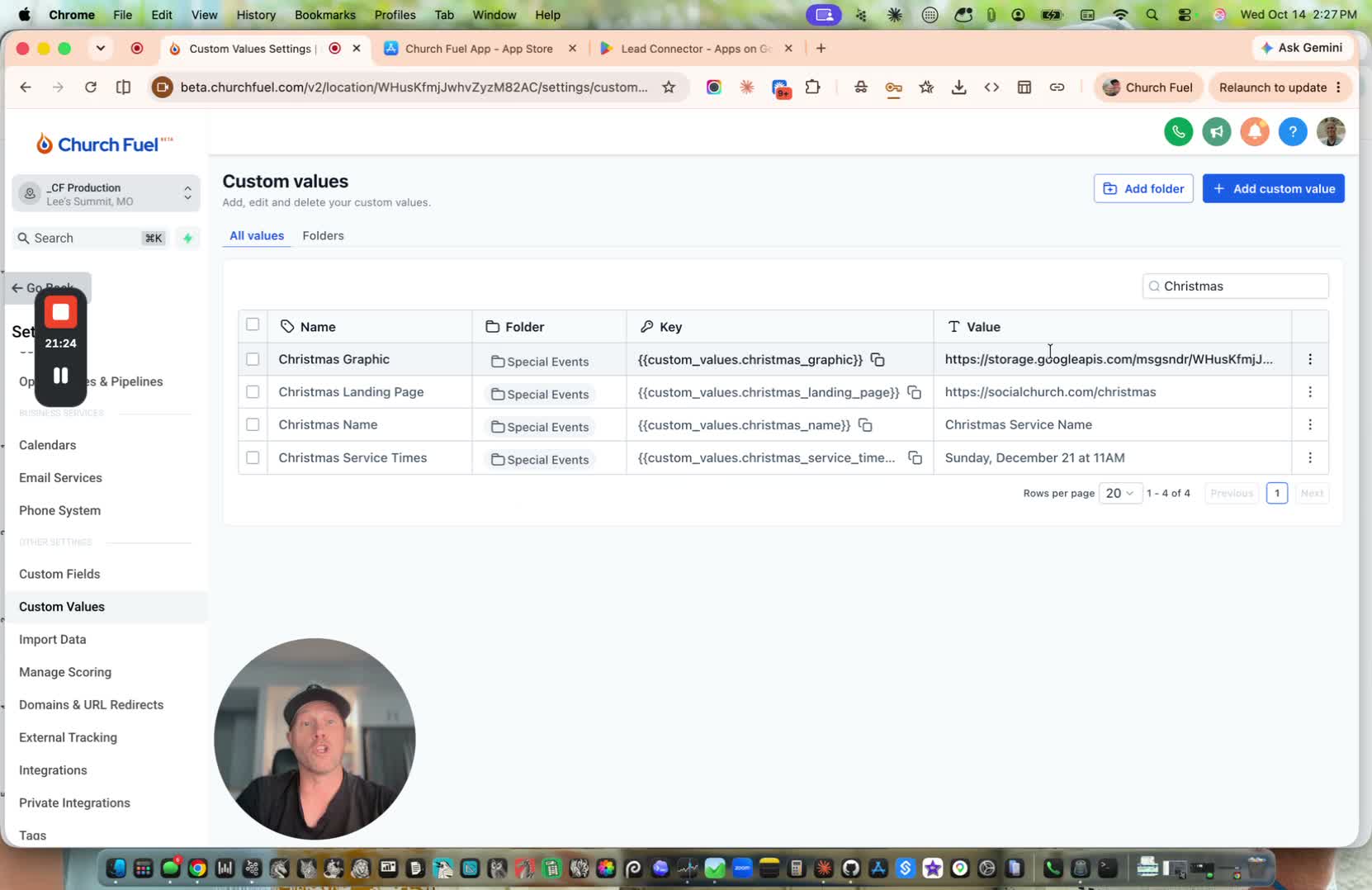Screen dimensions: 1372x890
Task: Expand the _CF Production location switcher
Action: [x=106, y=193]
